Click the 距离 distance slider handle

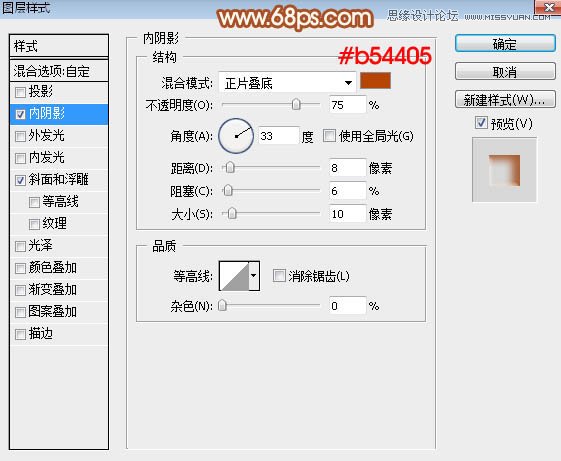(x=230, y=168)
